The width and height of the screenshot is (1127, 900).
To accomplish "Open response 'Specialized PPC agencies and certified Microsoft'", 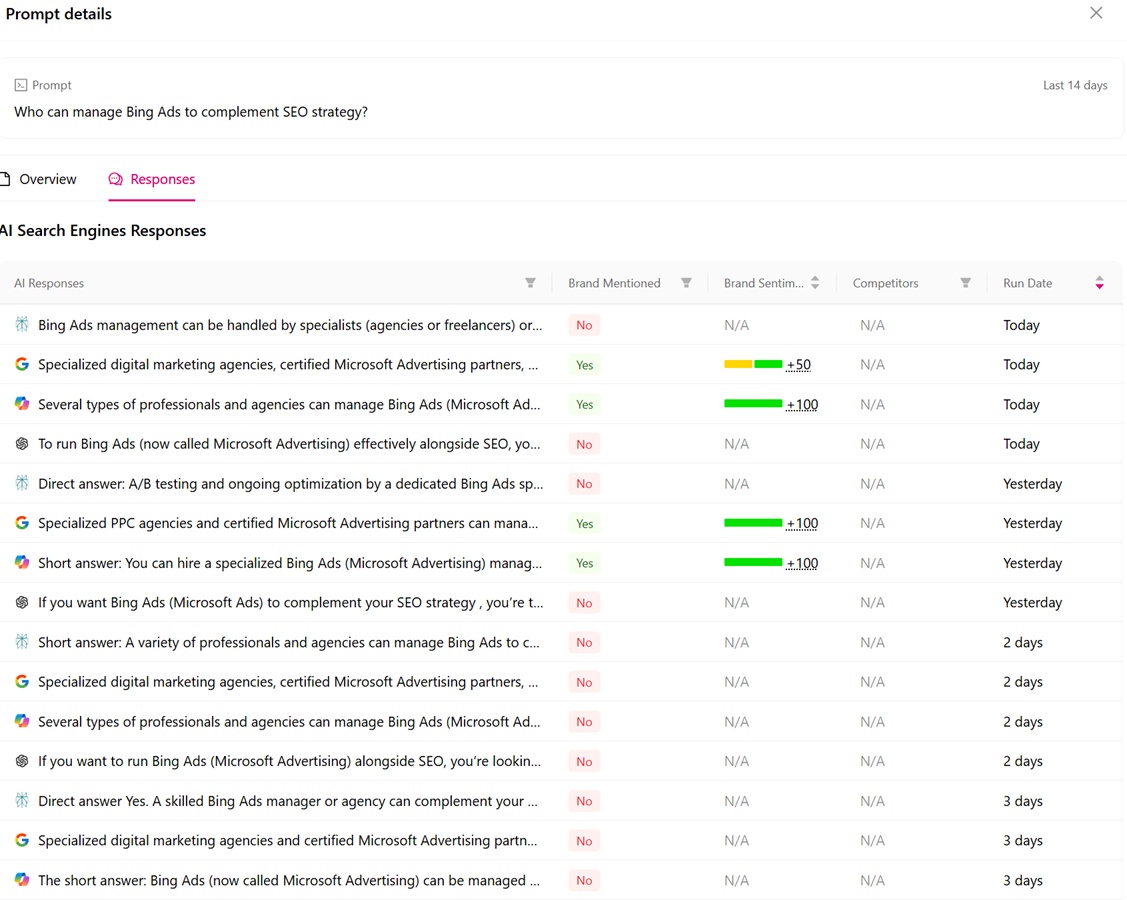I will (x=288, y=523).
